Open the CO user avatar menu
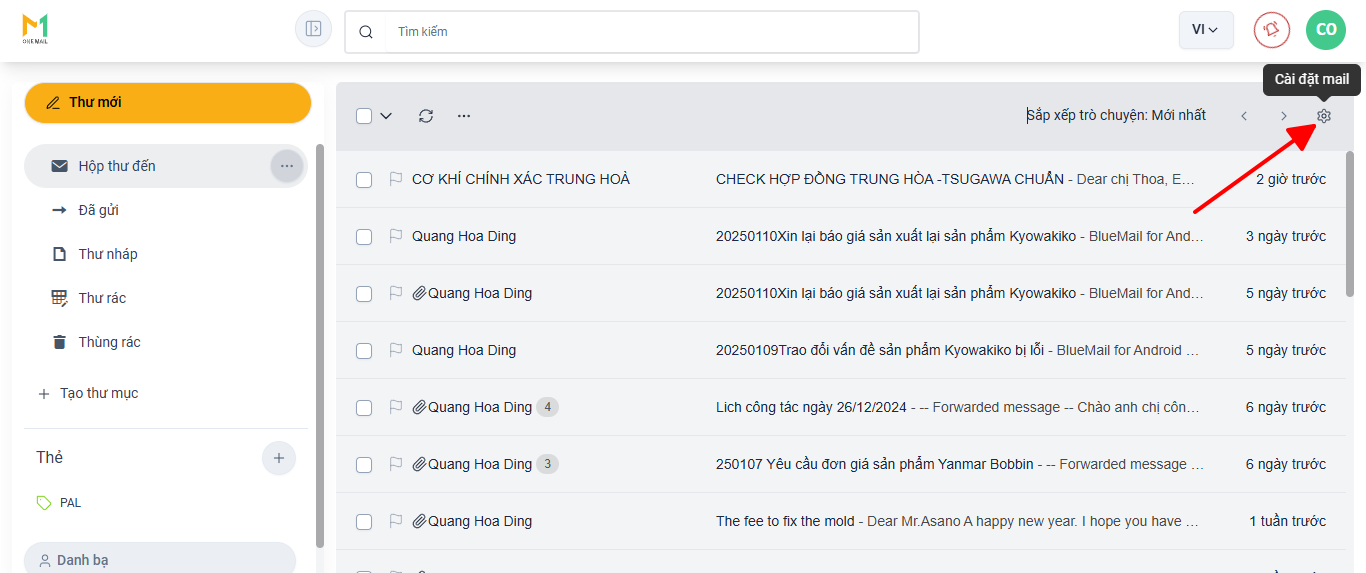The image size is (1366, 573). point(1326,29)
